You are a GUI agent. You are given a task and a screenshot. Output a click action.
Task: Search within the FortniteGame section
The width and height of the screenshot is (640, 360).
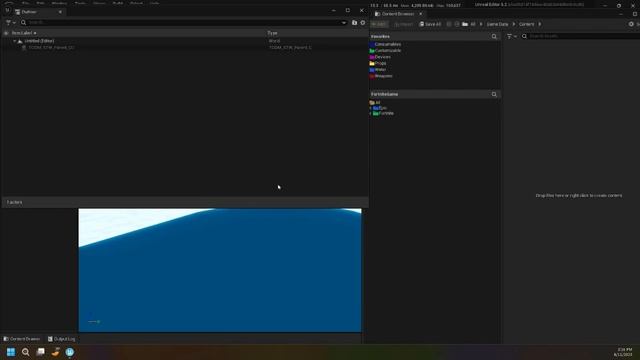pyautogui.click(x=494, y=94)
